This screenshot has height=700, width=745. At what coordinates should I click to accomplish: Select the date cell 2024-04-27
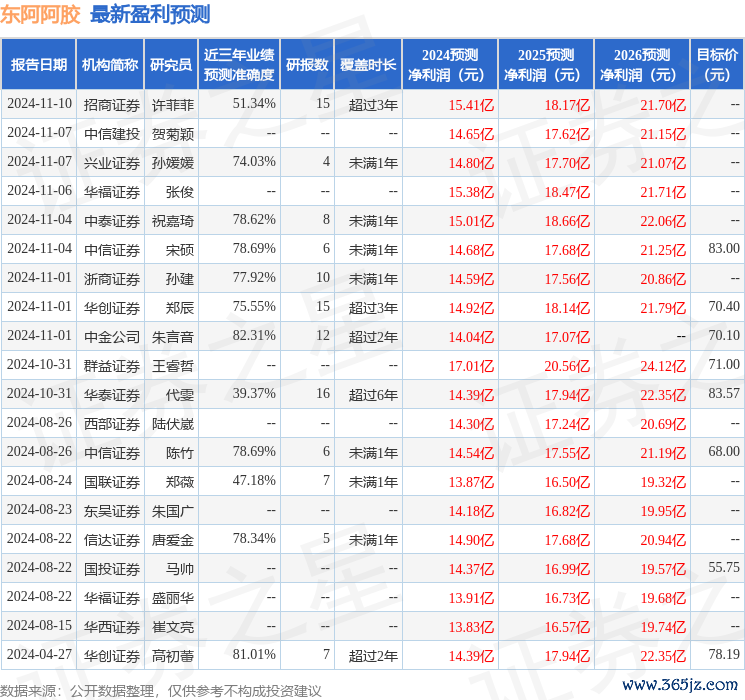click(39, 654)
